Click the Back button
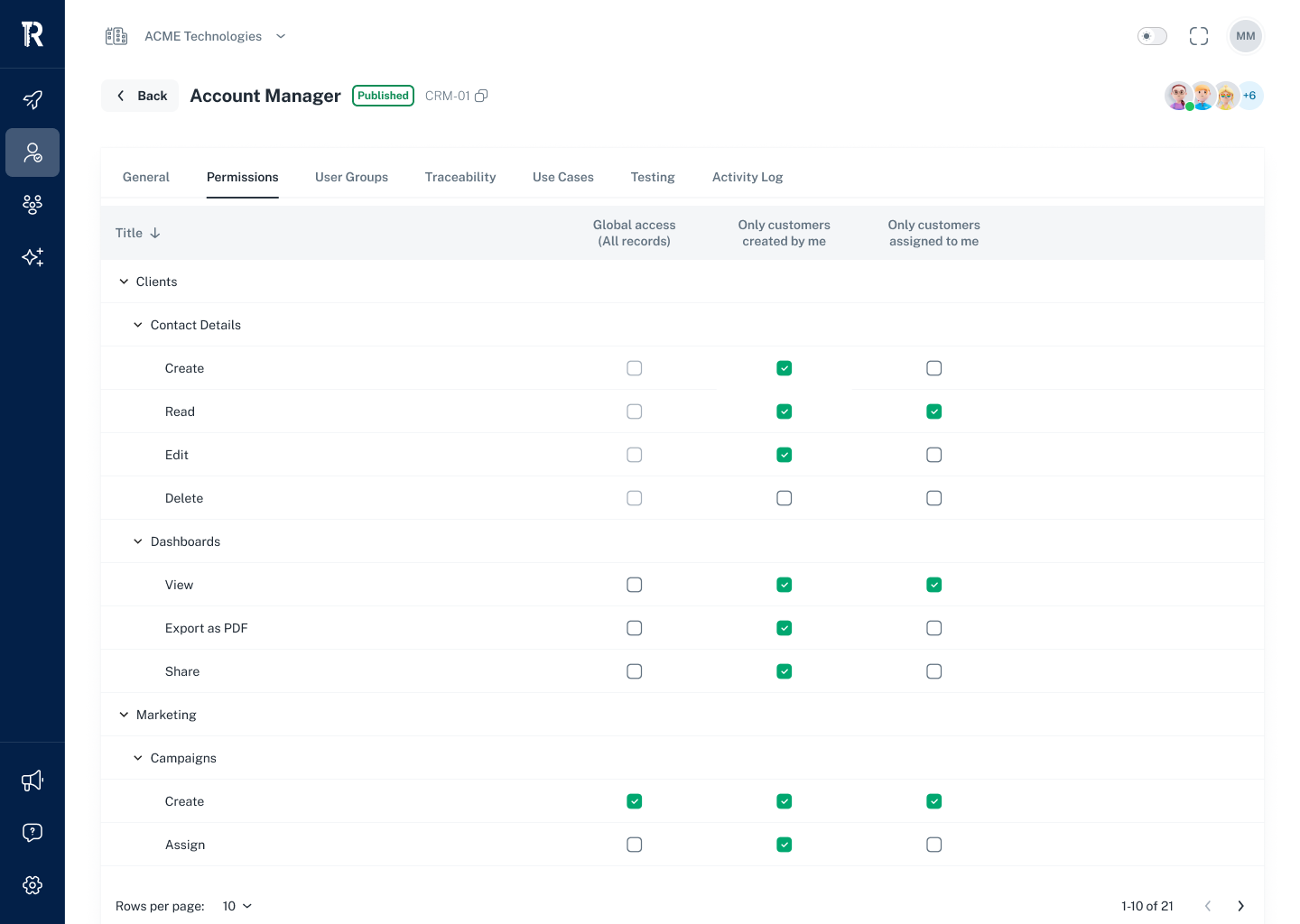The width and height of the screenshot is (1300, 924). click(x=141, y=96)
